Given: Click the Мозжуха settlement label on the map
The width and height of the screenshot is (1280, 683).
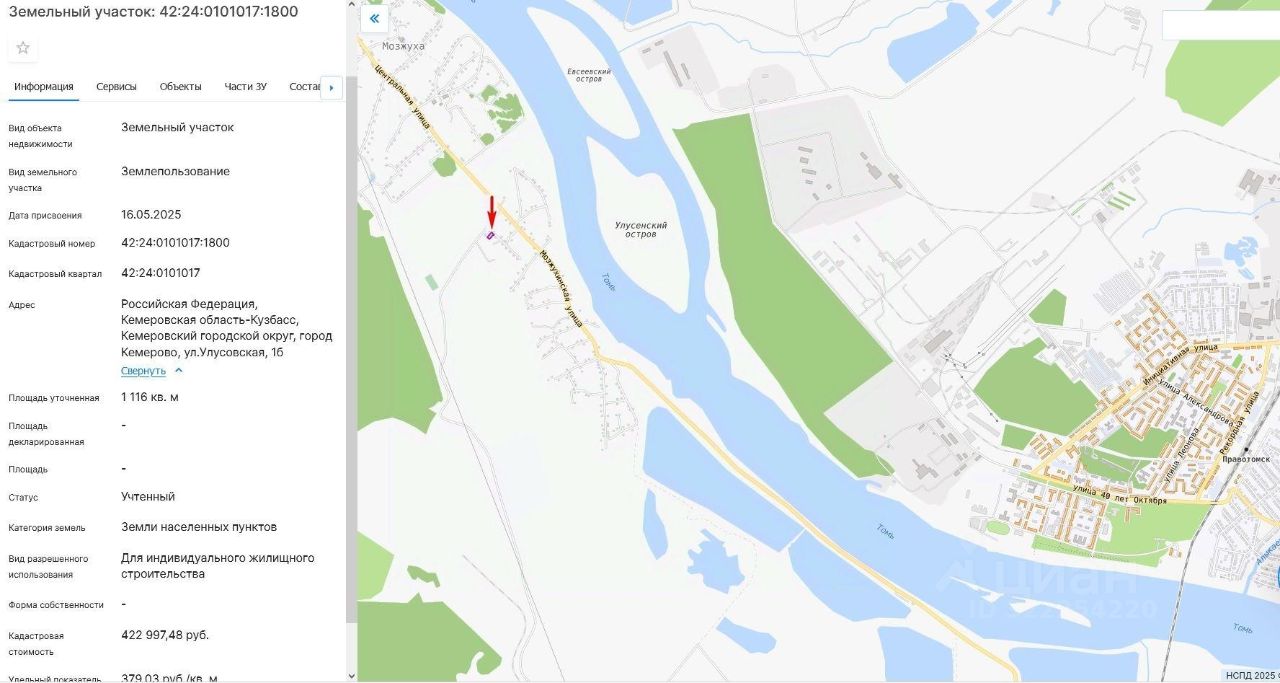Looking at the screenshot, I should (x=404, y=46).
